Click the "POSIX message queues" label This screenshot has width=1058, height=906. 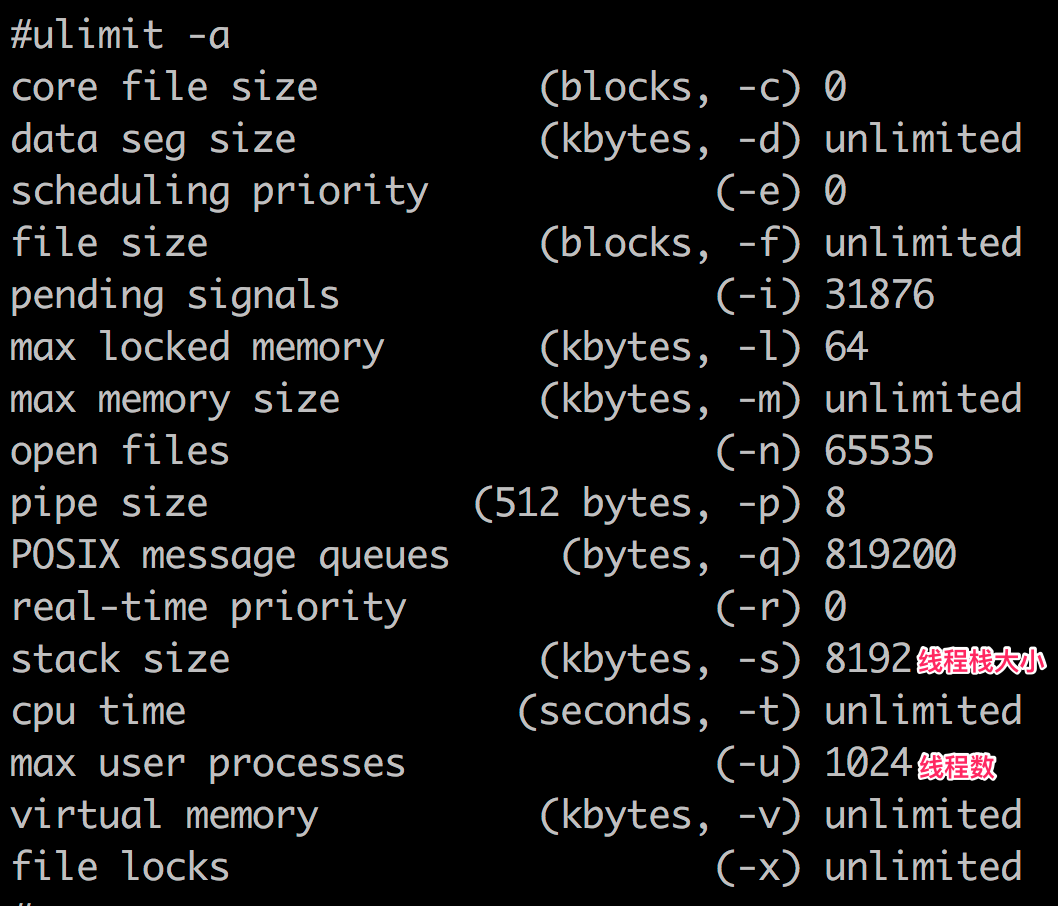[230, 556]
